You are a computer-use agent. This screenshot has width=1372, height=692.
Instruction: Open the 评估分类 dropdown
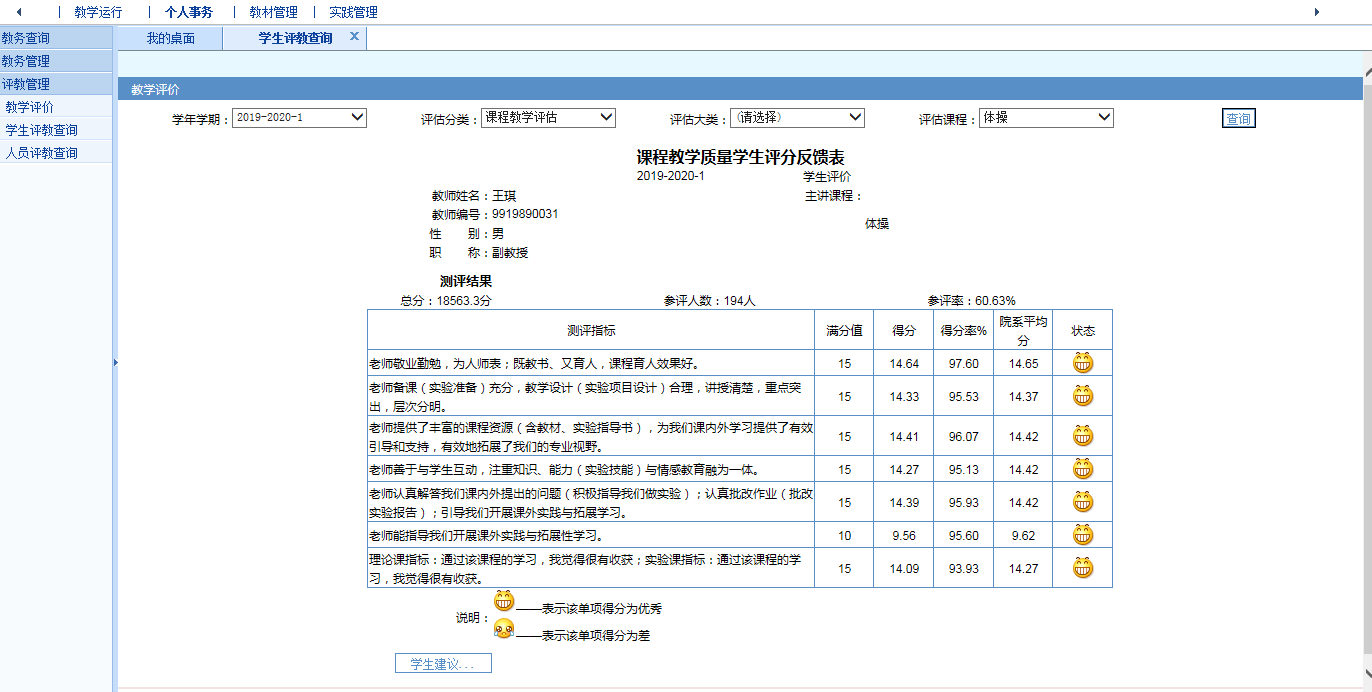coord(548,118)
